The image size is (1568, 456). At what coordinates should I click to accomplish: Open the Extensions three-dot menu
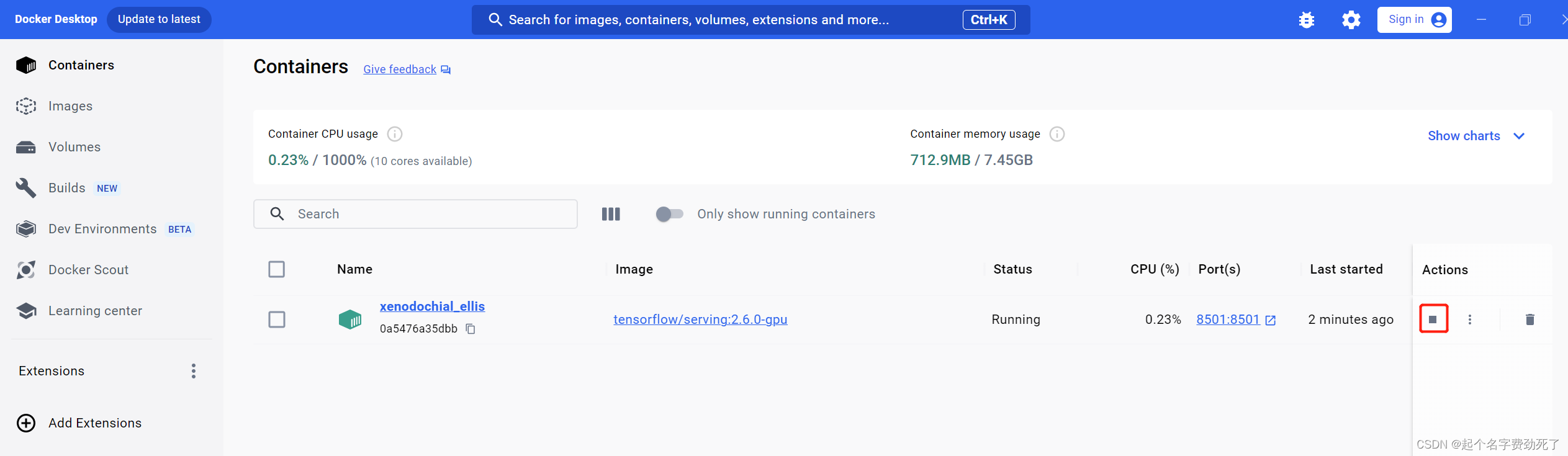[x=194, y=371]
